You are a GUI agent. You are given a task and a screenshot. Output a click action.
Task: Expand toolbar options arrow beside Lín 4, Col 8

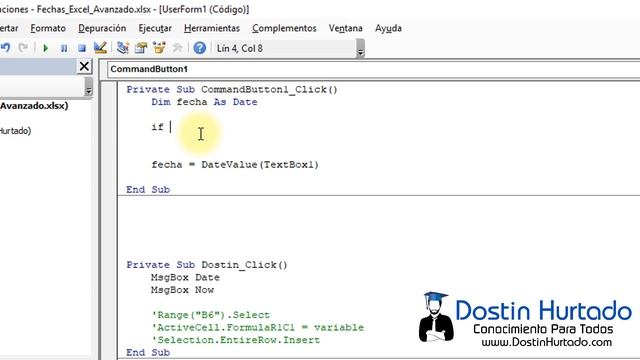pos(360,48)
